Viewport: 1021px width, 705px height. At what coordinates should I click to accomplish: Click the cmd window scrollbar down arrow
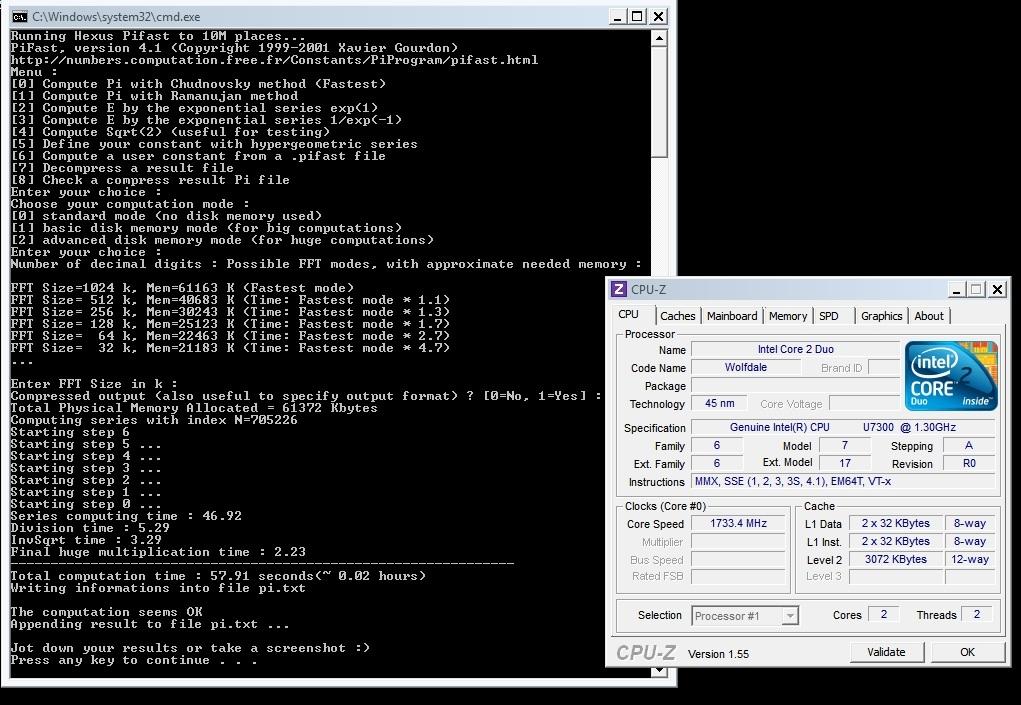pos(659,670)
